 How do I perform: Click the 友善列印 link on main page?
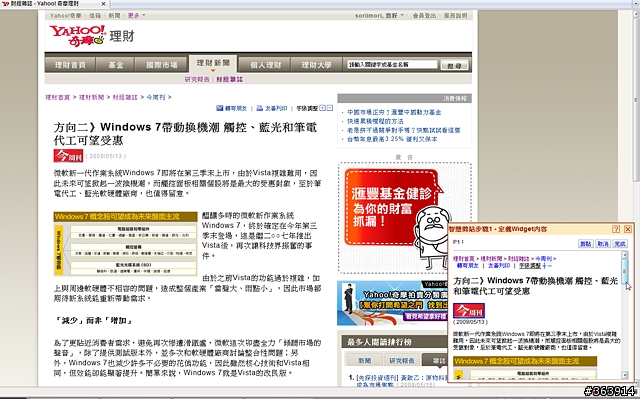pyautogui.click(x=276, y=108)
